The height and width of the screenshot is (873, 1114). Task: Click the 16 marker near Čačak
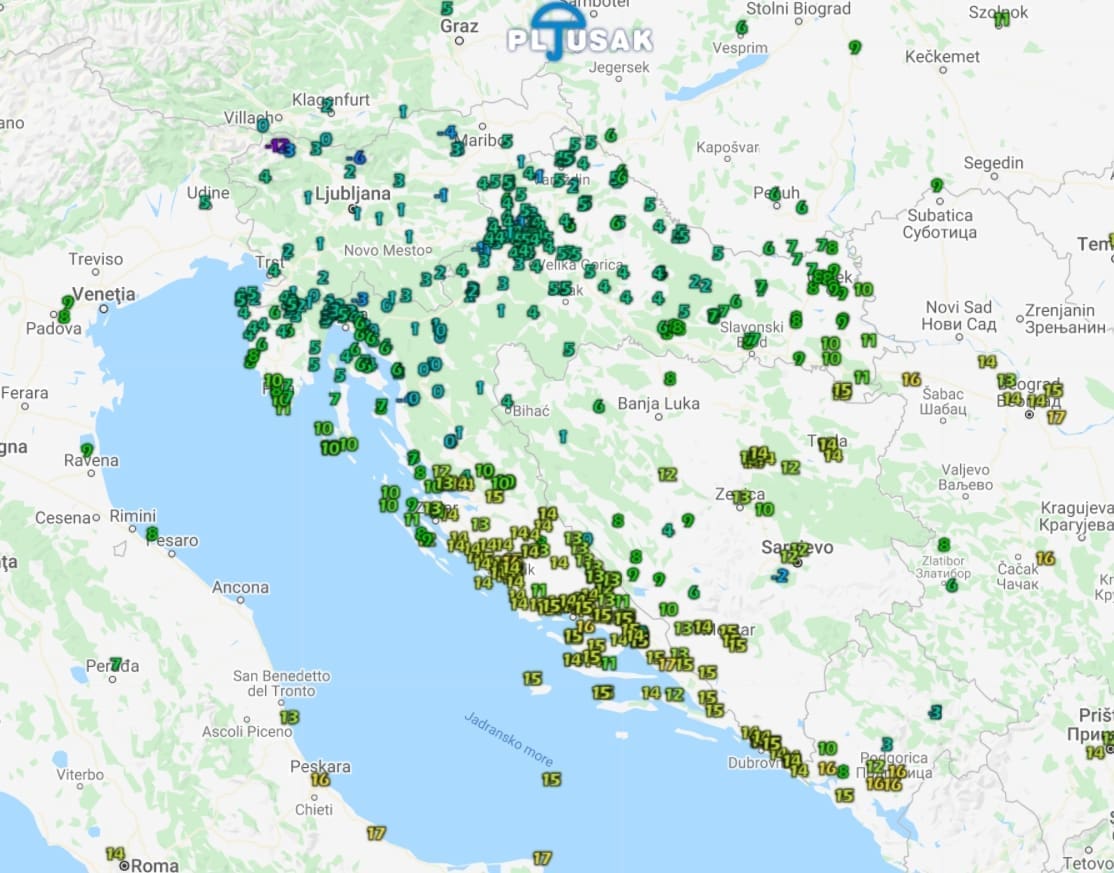pos(1046,558)
